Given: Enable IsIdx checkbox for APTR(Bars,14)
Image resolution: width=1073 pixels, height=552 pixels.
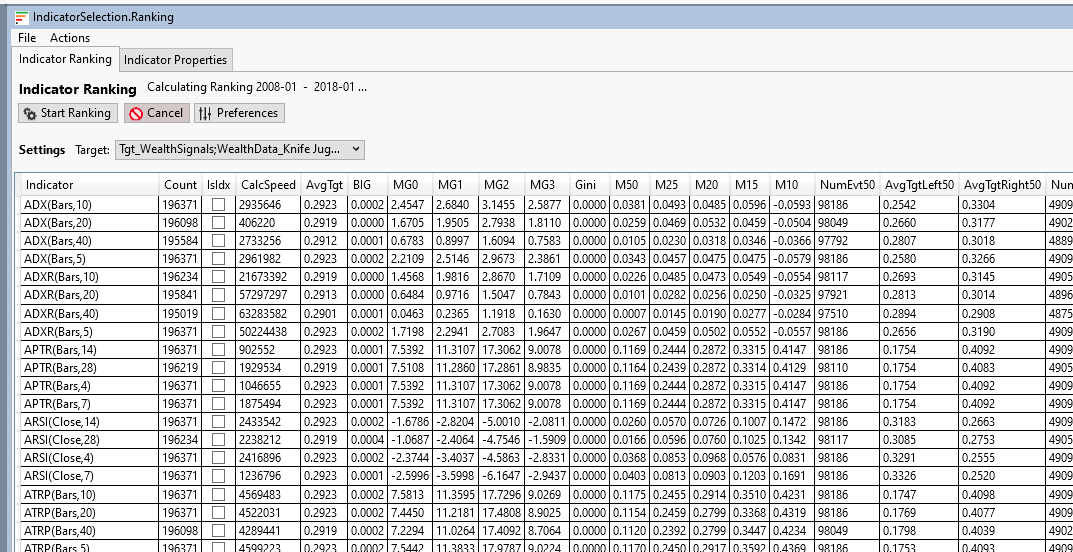Looking at the screenshot, I should click(218, 351).
